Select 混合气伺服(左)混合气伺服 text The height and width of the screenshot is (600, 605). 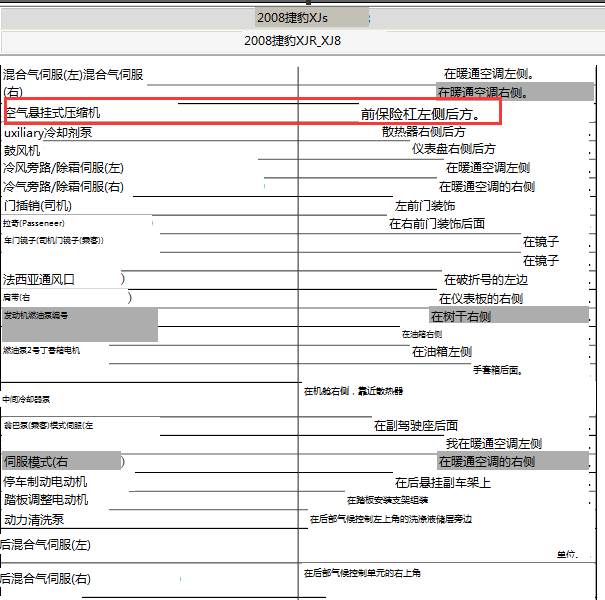click(x=73, y=74)
